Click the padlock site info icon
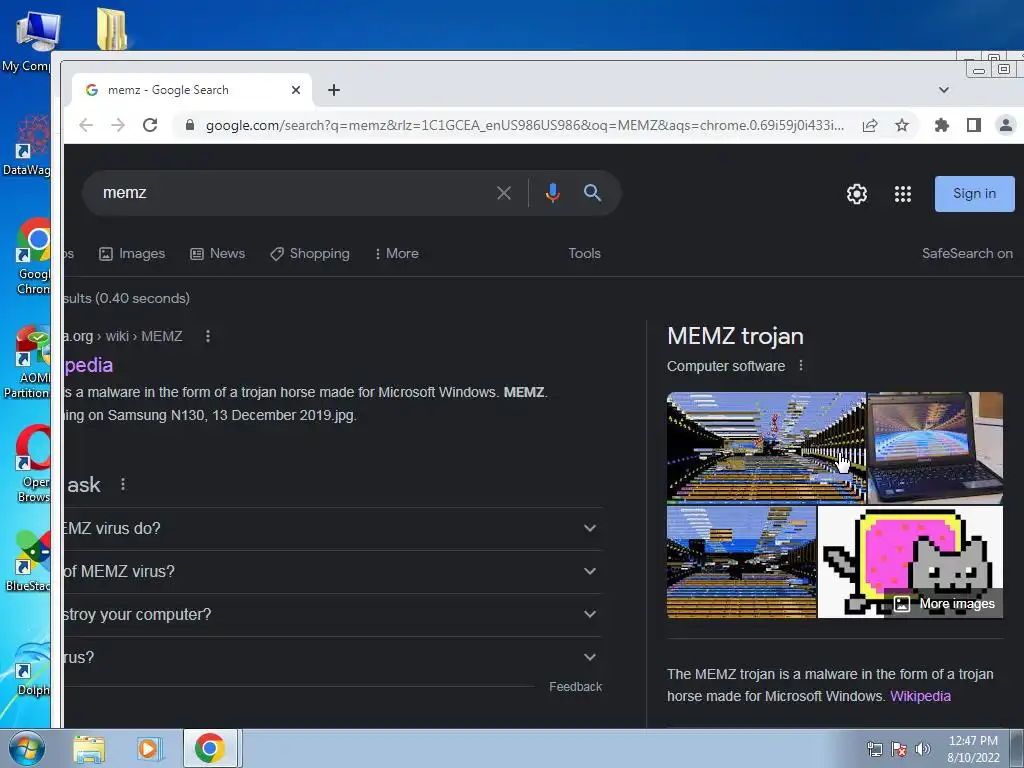The image size is (1024, 768). tap(189, 125)
